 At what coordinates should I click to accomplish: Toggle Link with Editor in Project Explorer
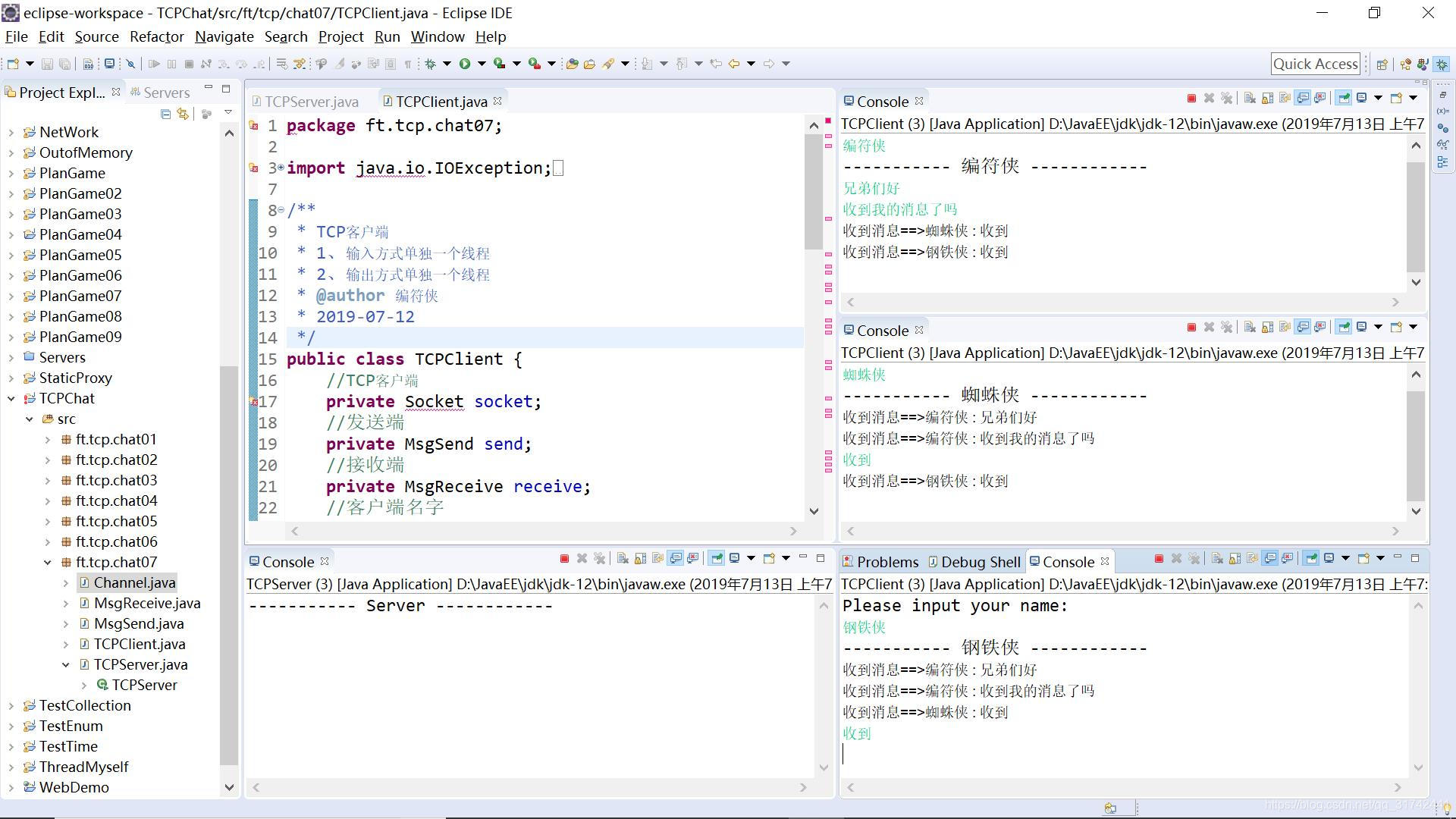pos(183,114)
